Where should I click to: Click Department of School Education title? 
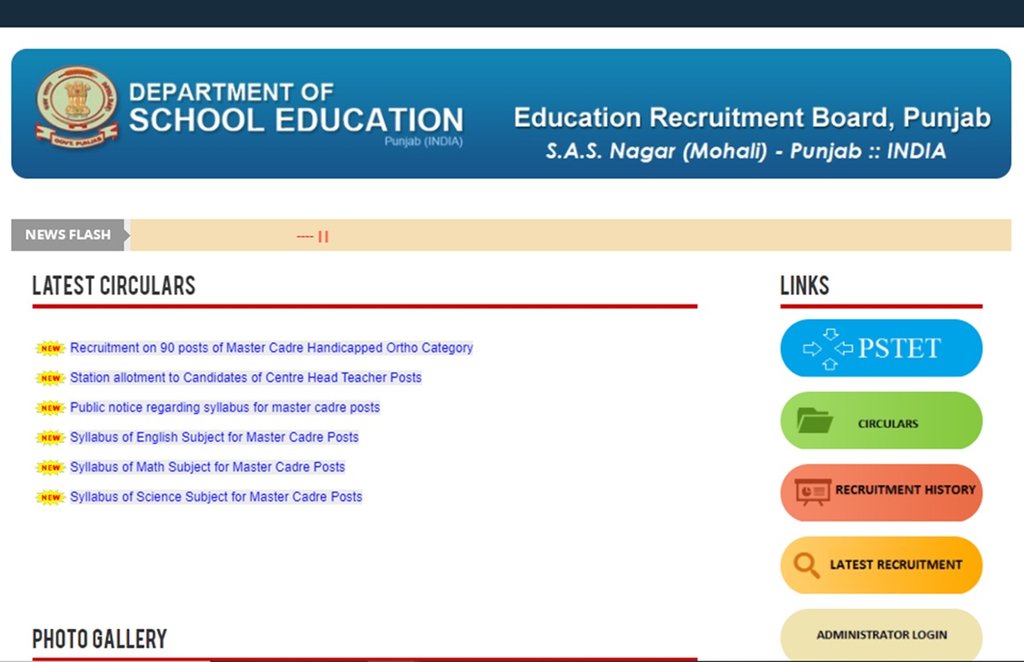[x=296, y=108]
